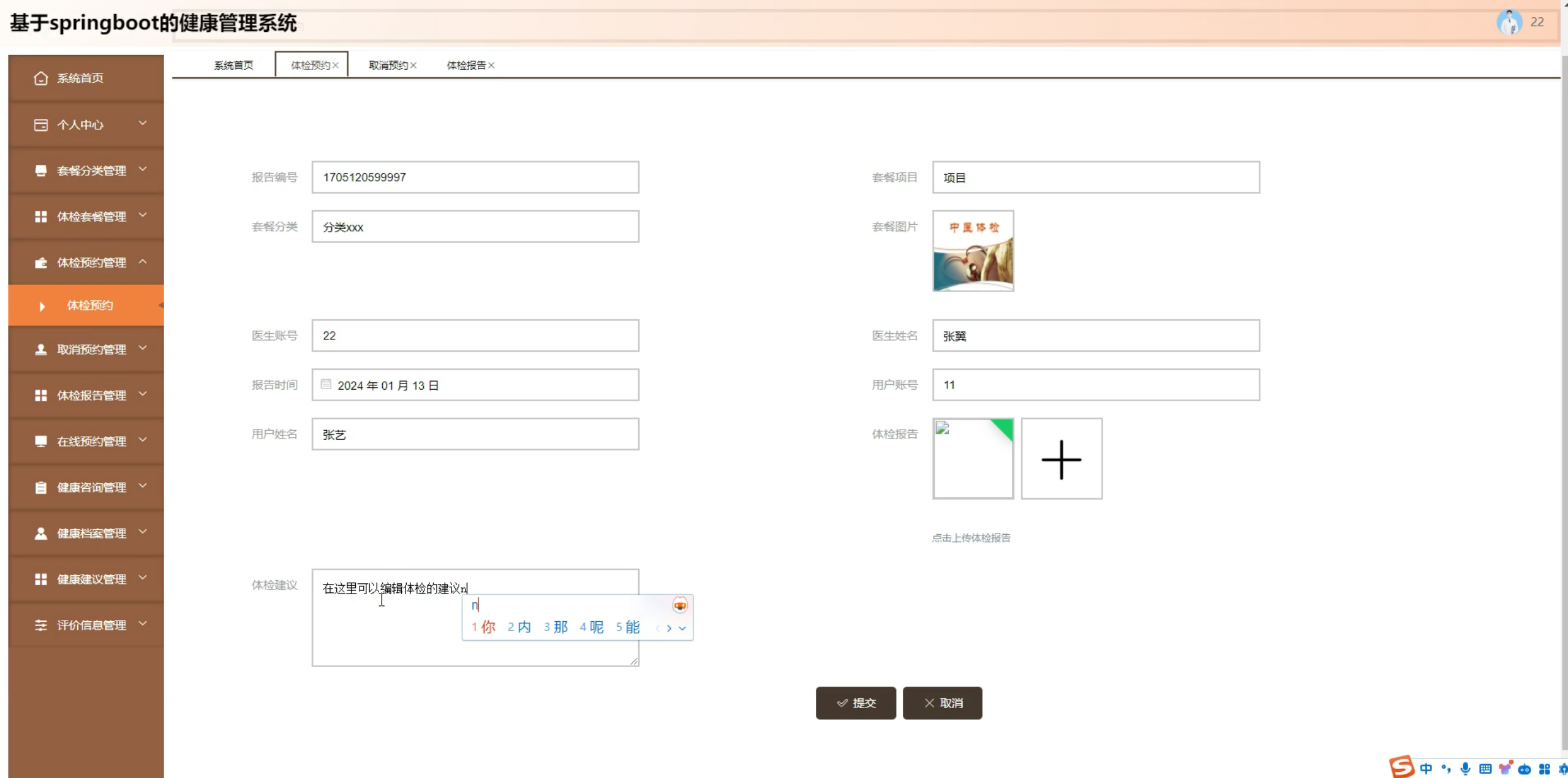Close the 取消预约 tab
Screen dimensions: 1568x778
coord(413,66)
